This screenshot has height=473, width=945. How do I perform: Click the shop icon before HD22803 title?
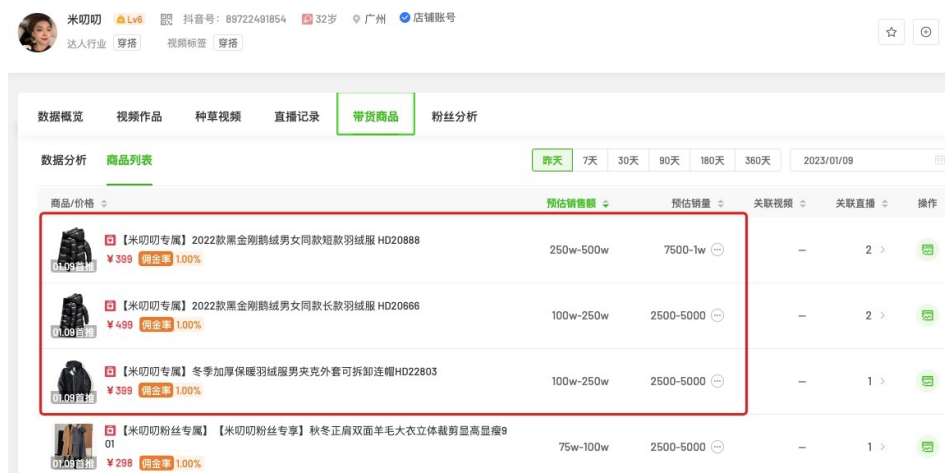point(110,372)
